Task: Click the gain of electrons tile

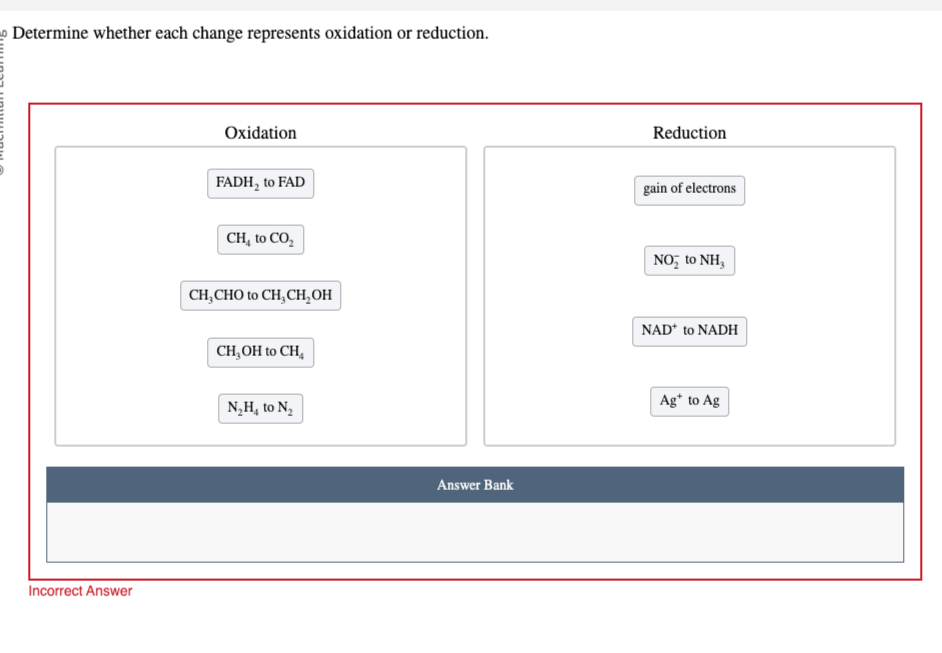Action: coord(689,189)
